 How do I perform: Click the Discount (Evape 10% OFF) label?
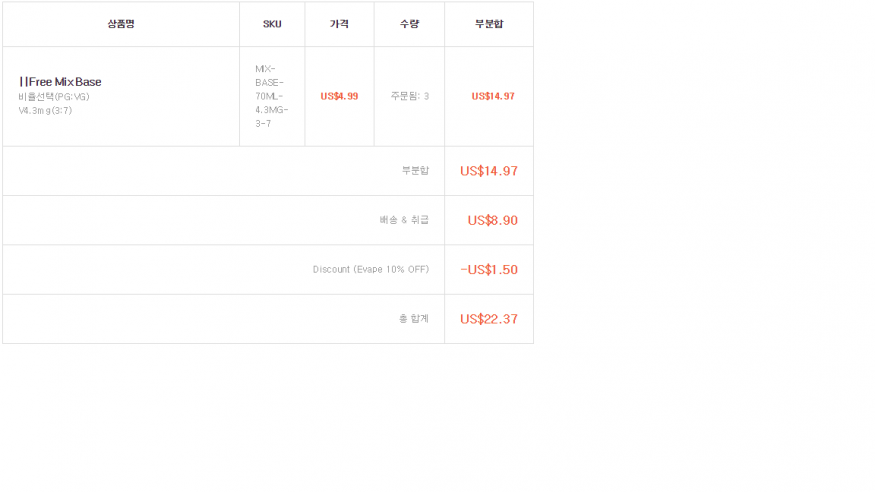tap(371, 269)
